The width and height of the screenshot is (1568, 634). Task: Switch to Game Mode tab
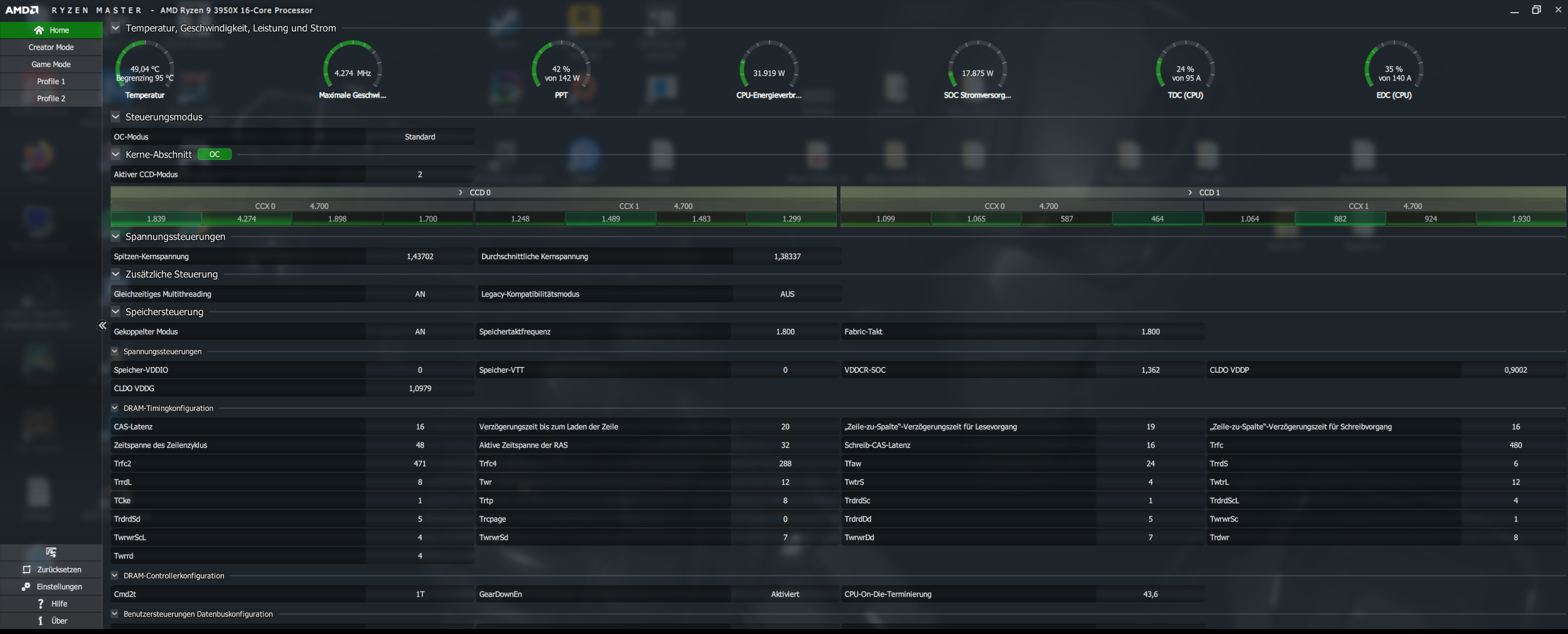(x=51, y=64)
